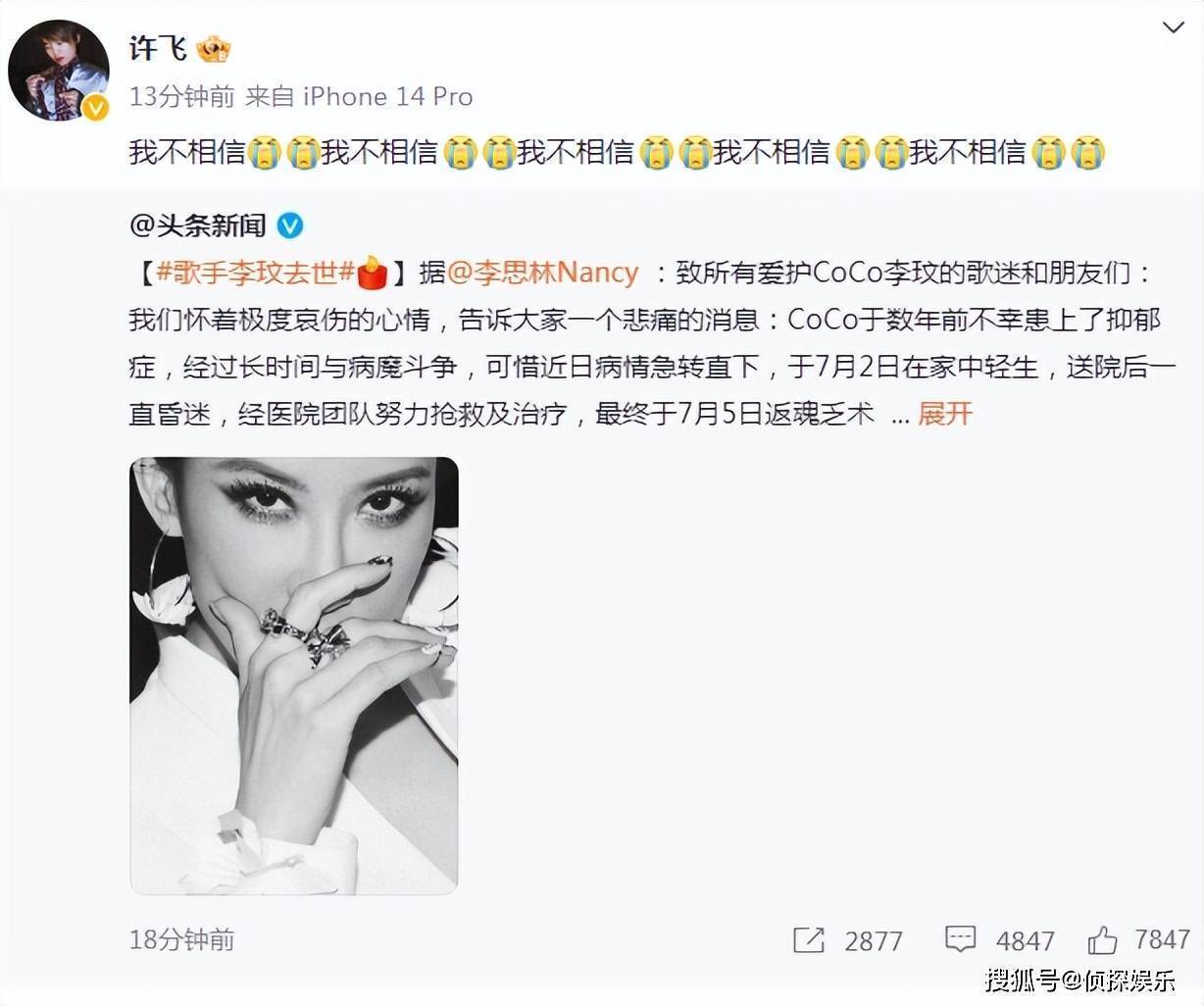
Task: Click the 18分钟前 original post timestamp
Action: [182, 939]
